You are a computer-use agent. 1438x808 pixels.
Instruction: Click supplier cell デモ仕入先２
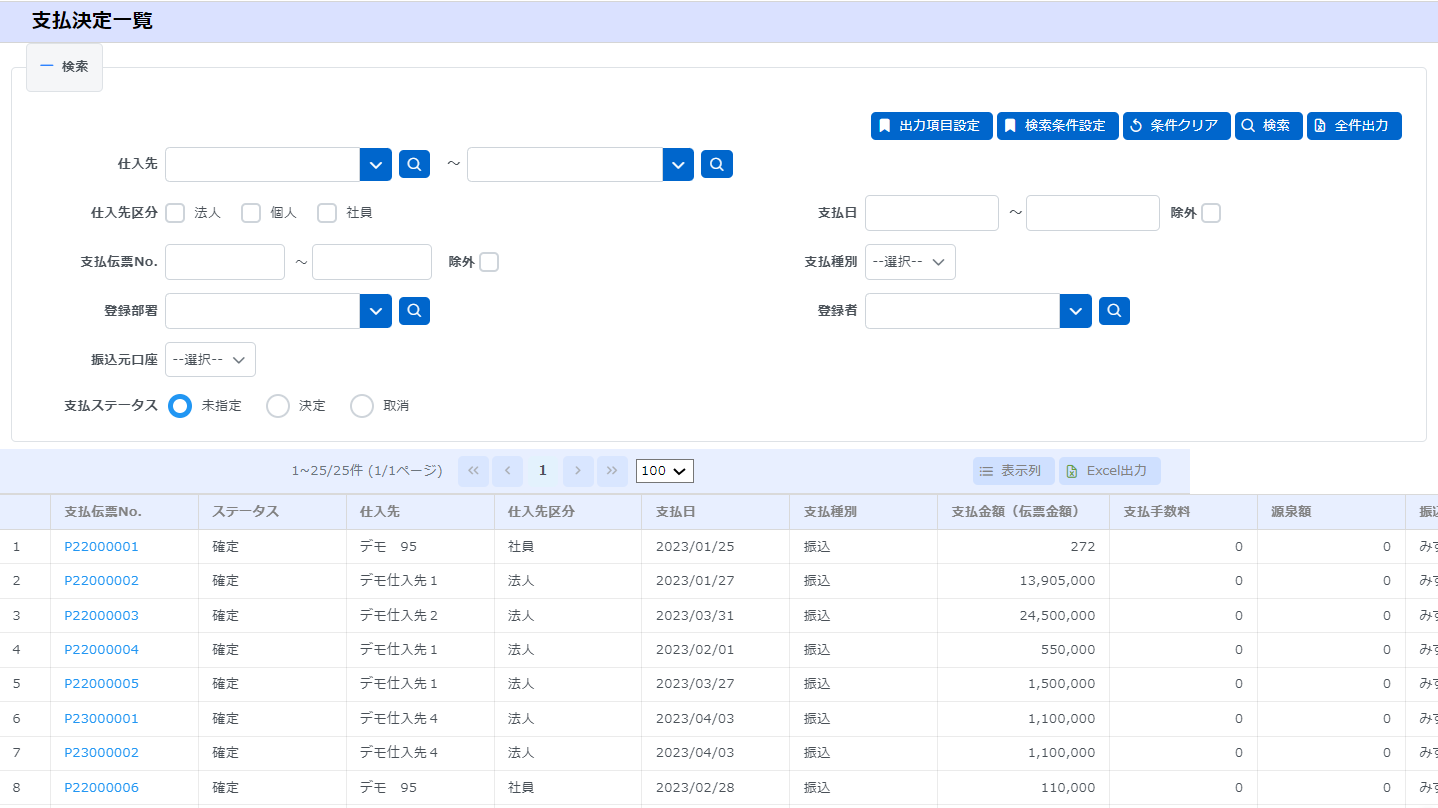[420, 616]
